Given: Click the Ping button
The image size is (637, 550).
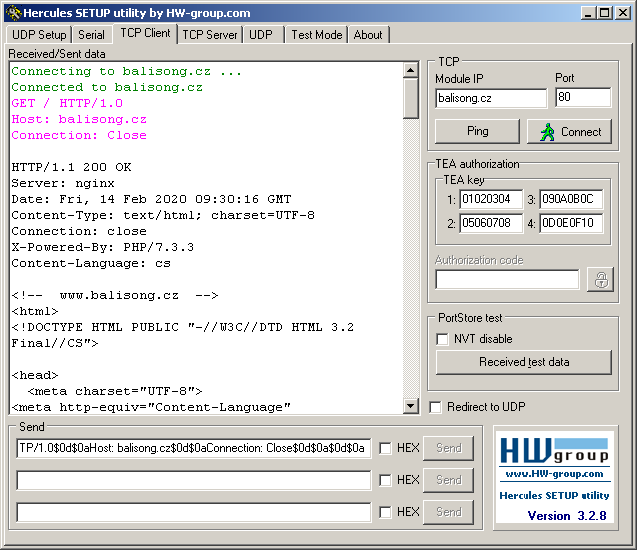Looking at the screenshot, I should [477, 131].
